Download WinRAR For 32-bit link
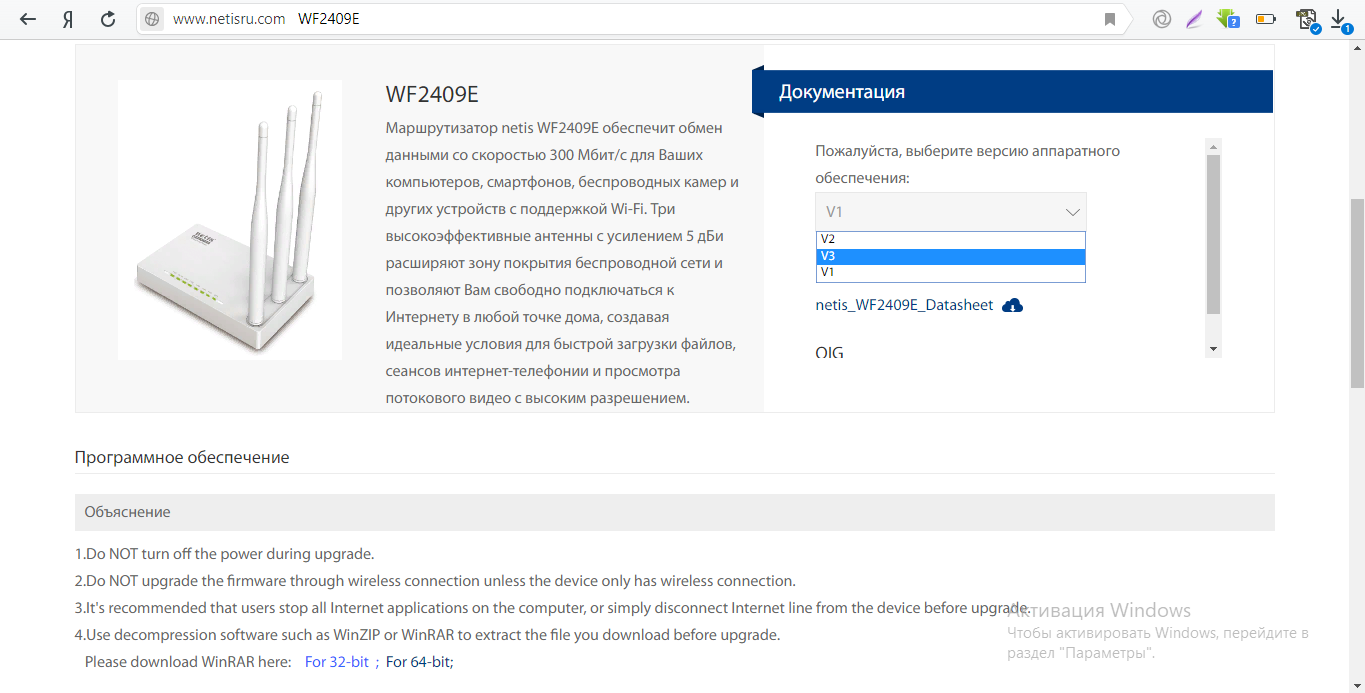 [x=337, y=662]
